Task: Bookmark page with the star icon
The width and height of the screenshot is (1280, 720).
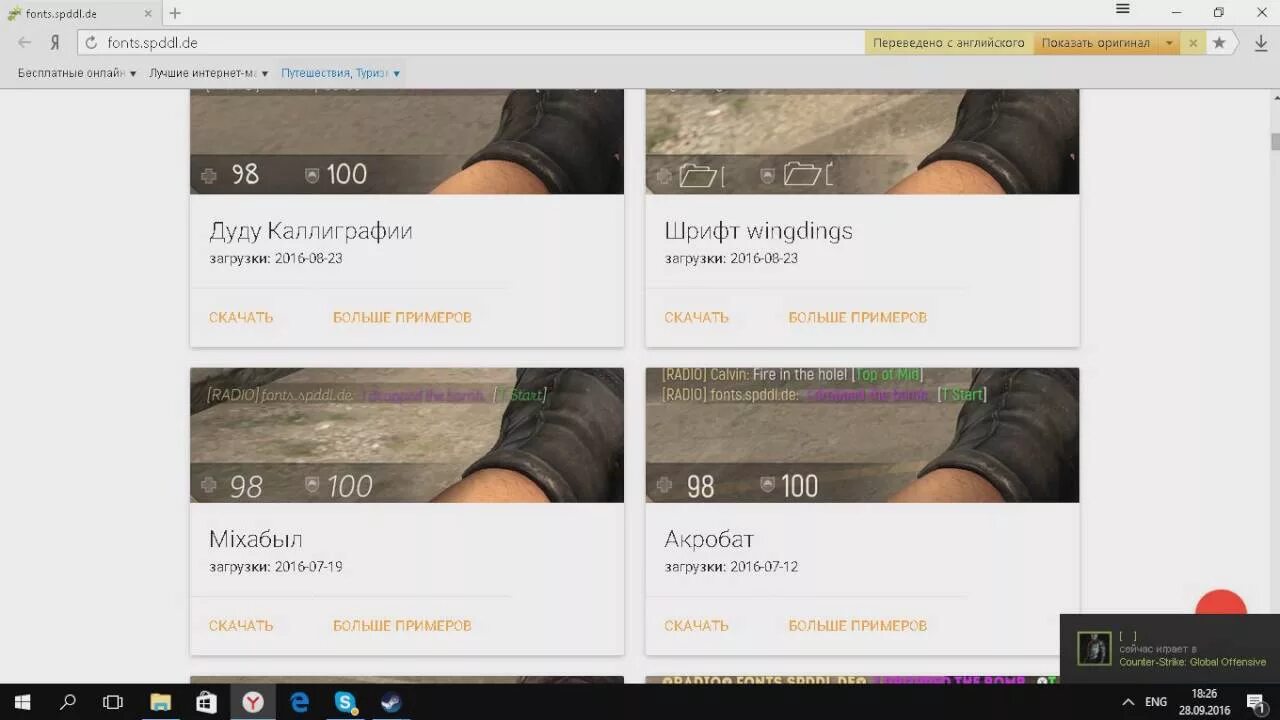Action: tap(1219, 43)
